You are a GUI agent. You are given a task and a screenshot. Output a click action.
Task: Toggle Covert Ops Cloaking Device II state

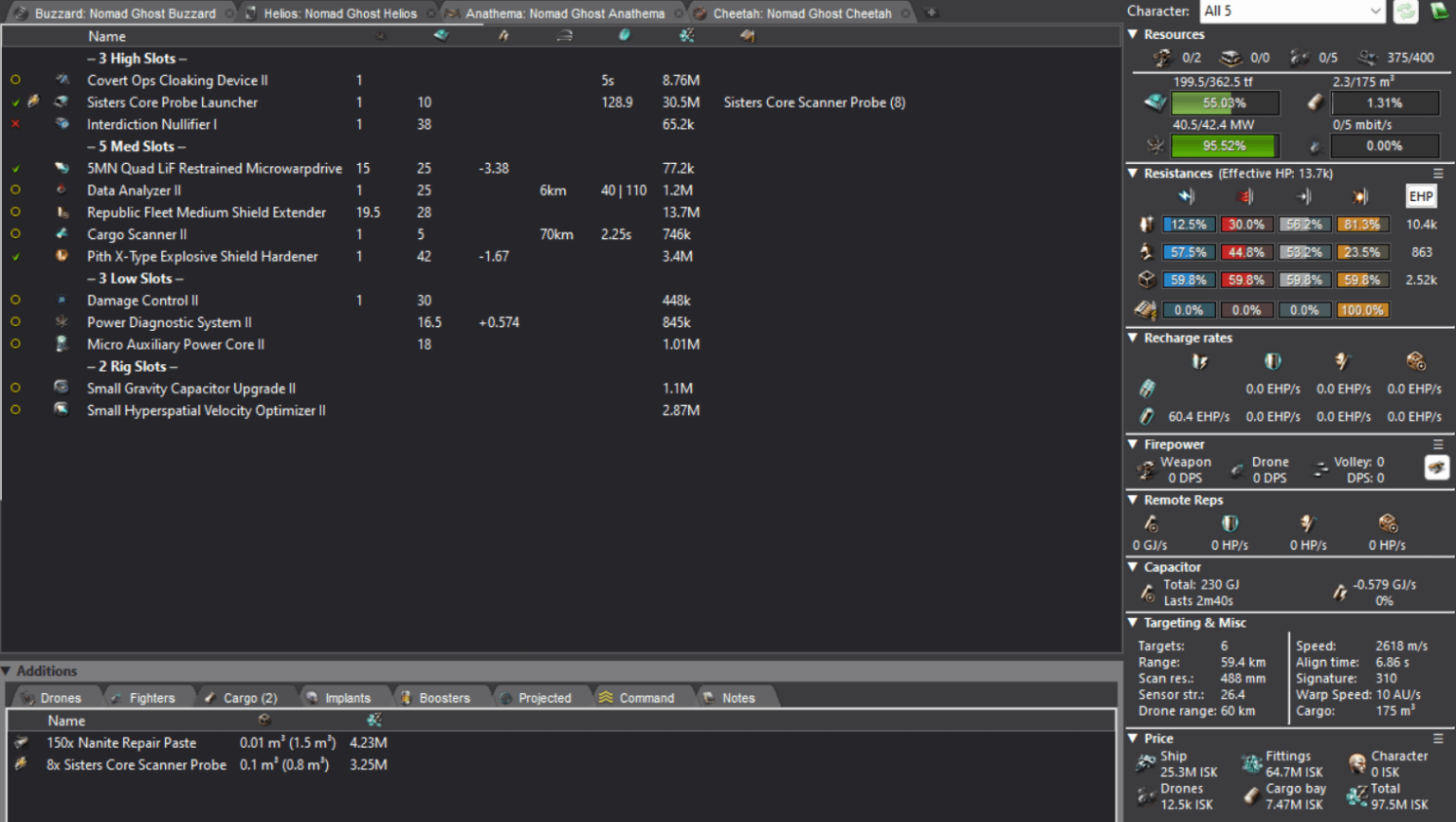point(15,81)
